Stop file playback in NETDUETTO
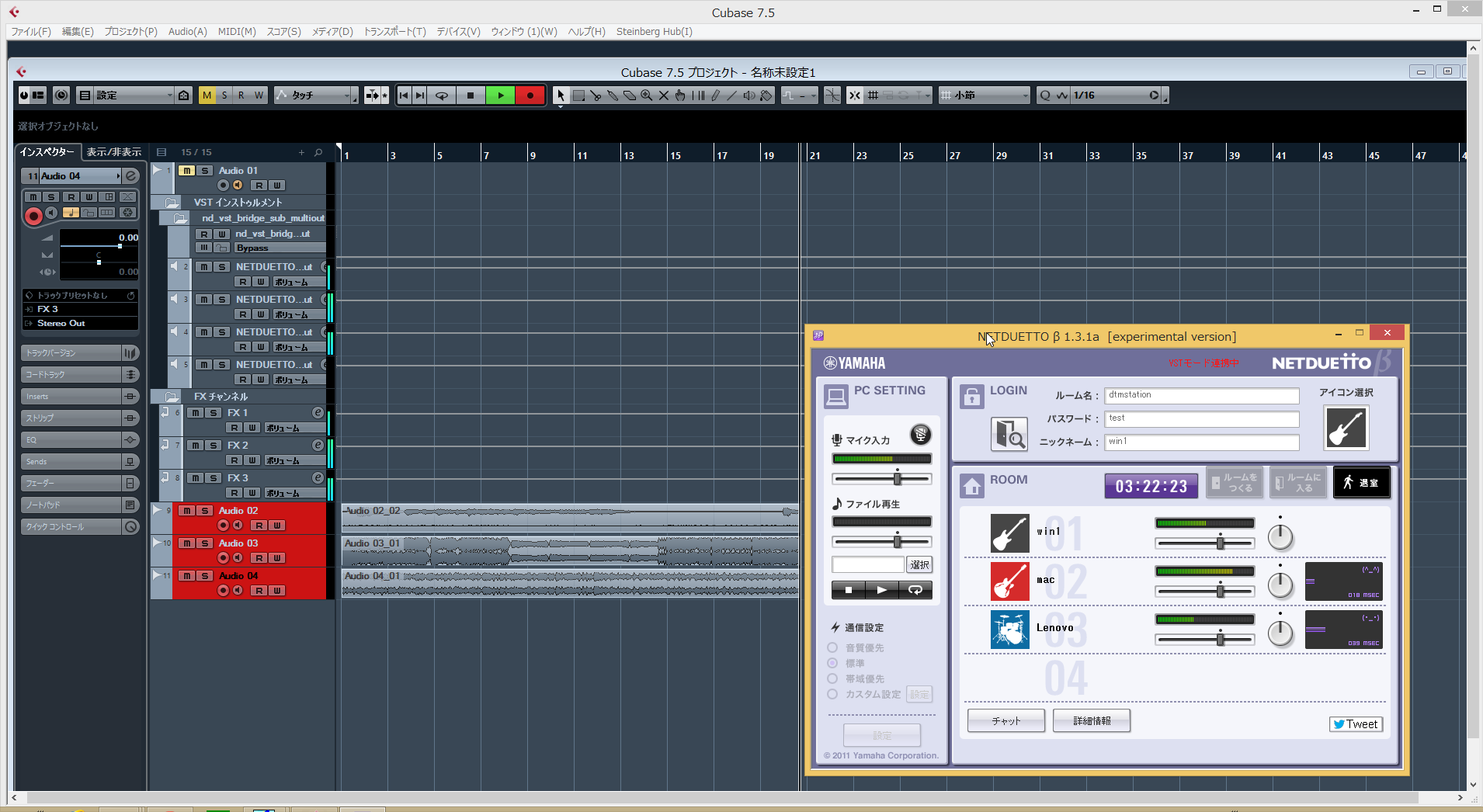Screen dimensions: 1483x812 [849, 590]
